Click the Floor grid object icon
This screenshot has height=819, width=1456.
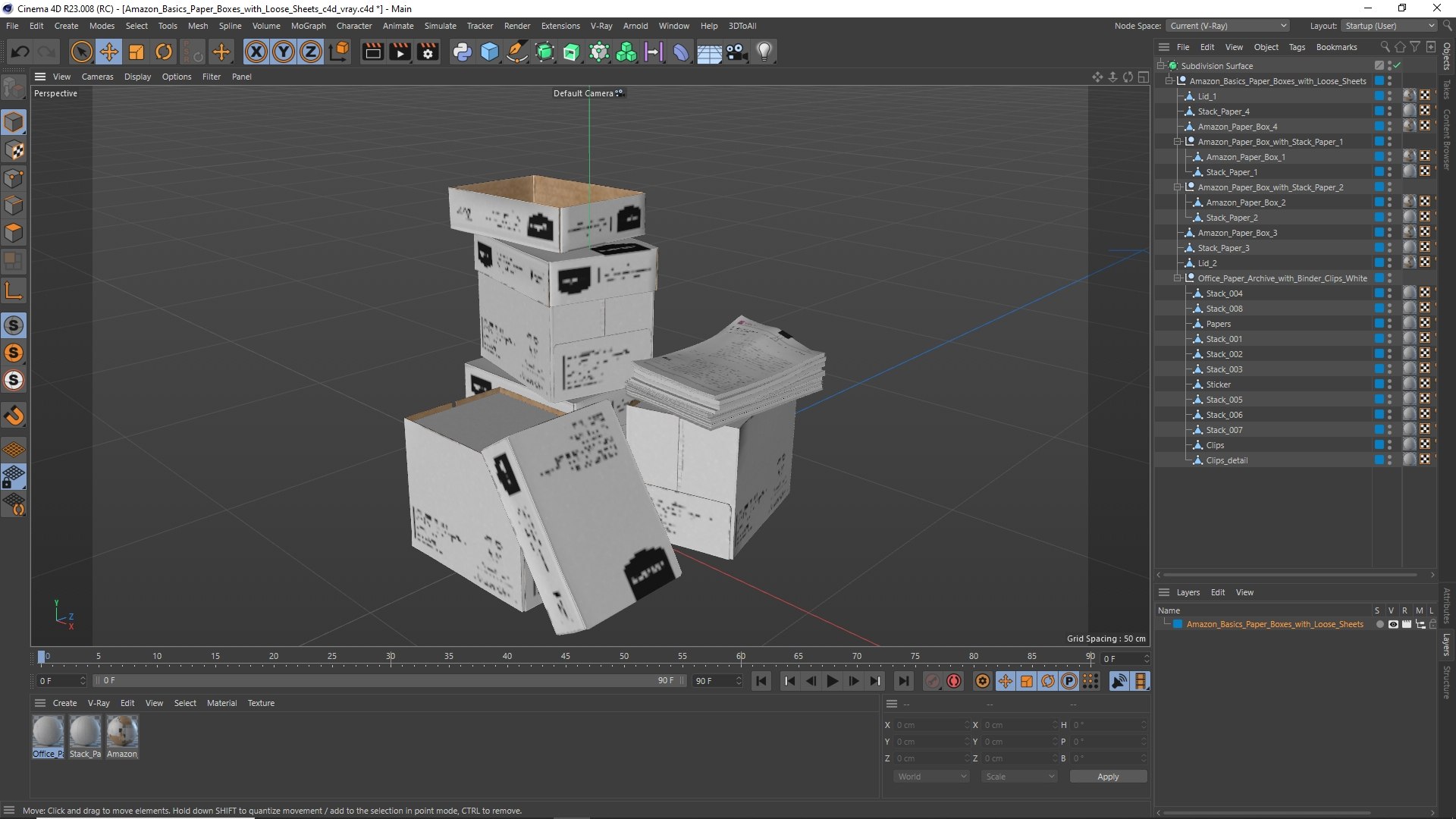(709, 52)
